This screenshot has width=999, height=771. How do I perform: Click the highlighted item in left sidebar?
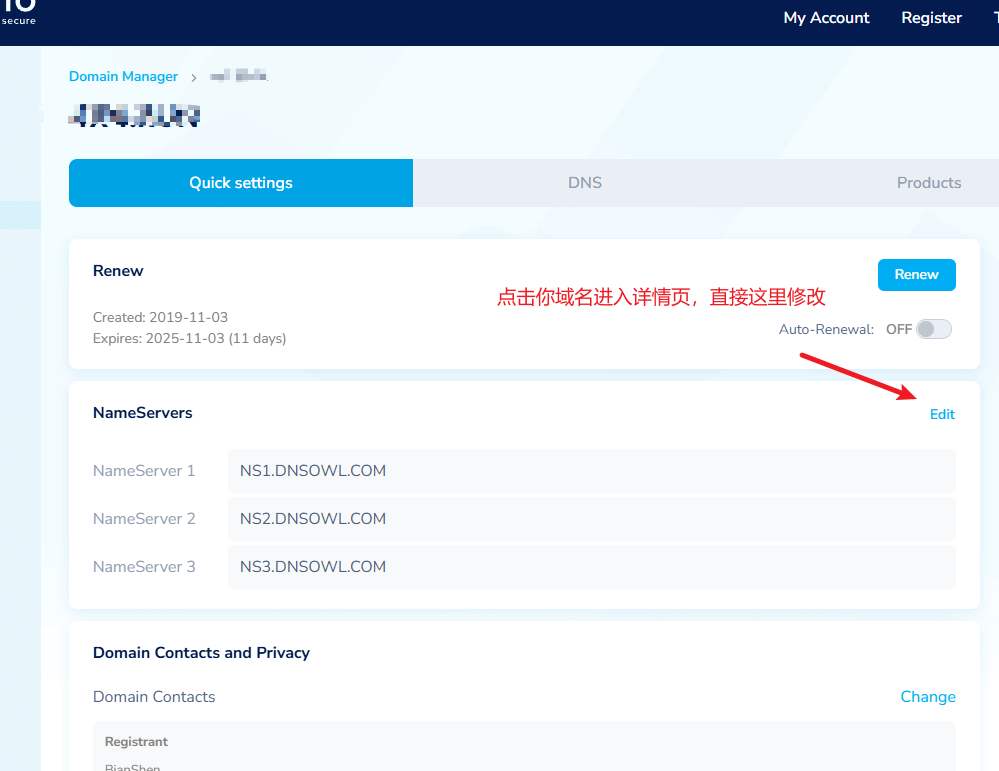pyautogui.click(x=20, y=215)
